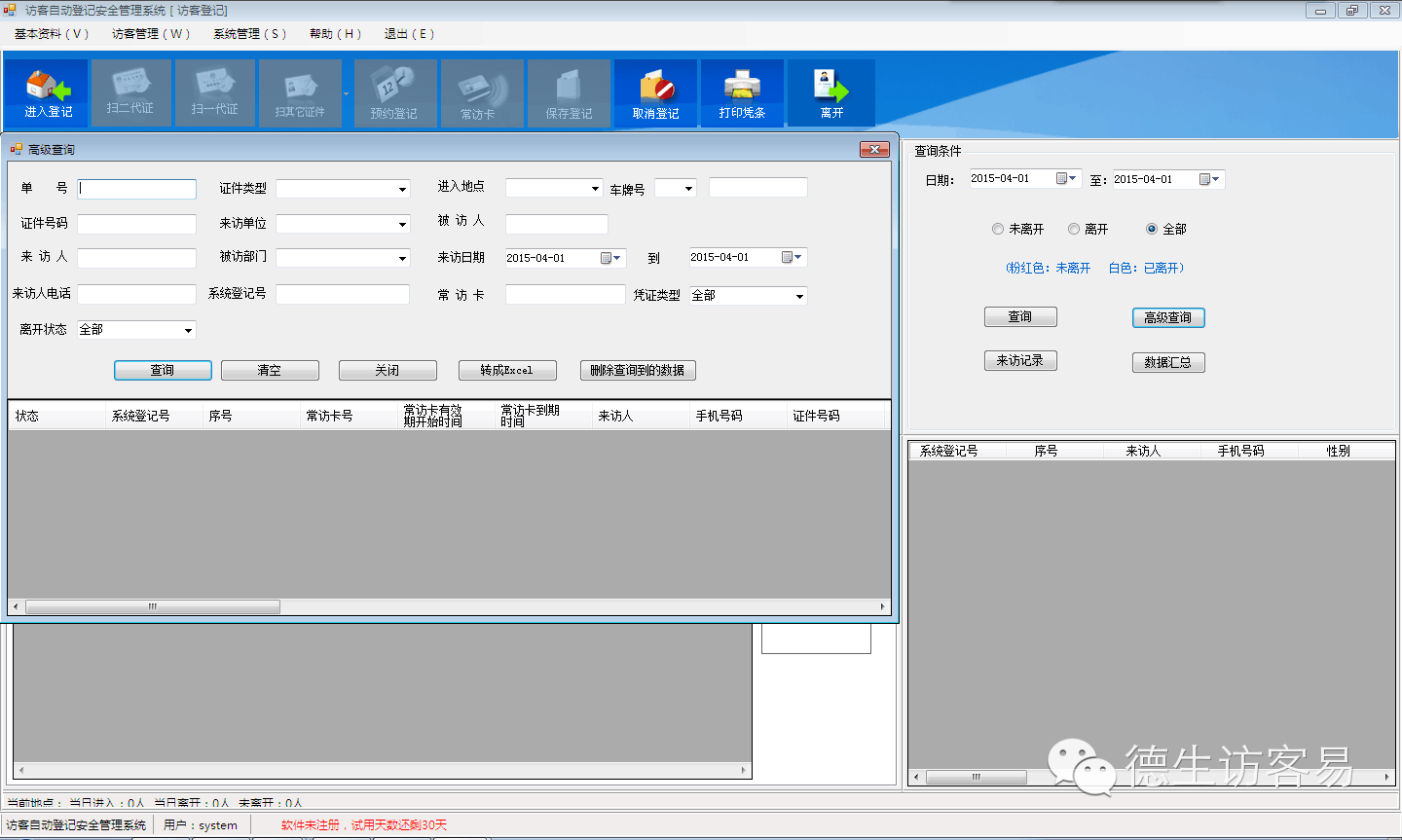Click the 进入登记 toolbar icon

[x=47, y=92]
